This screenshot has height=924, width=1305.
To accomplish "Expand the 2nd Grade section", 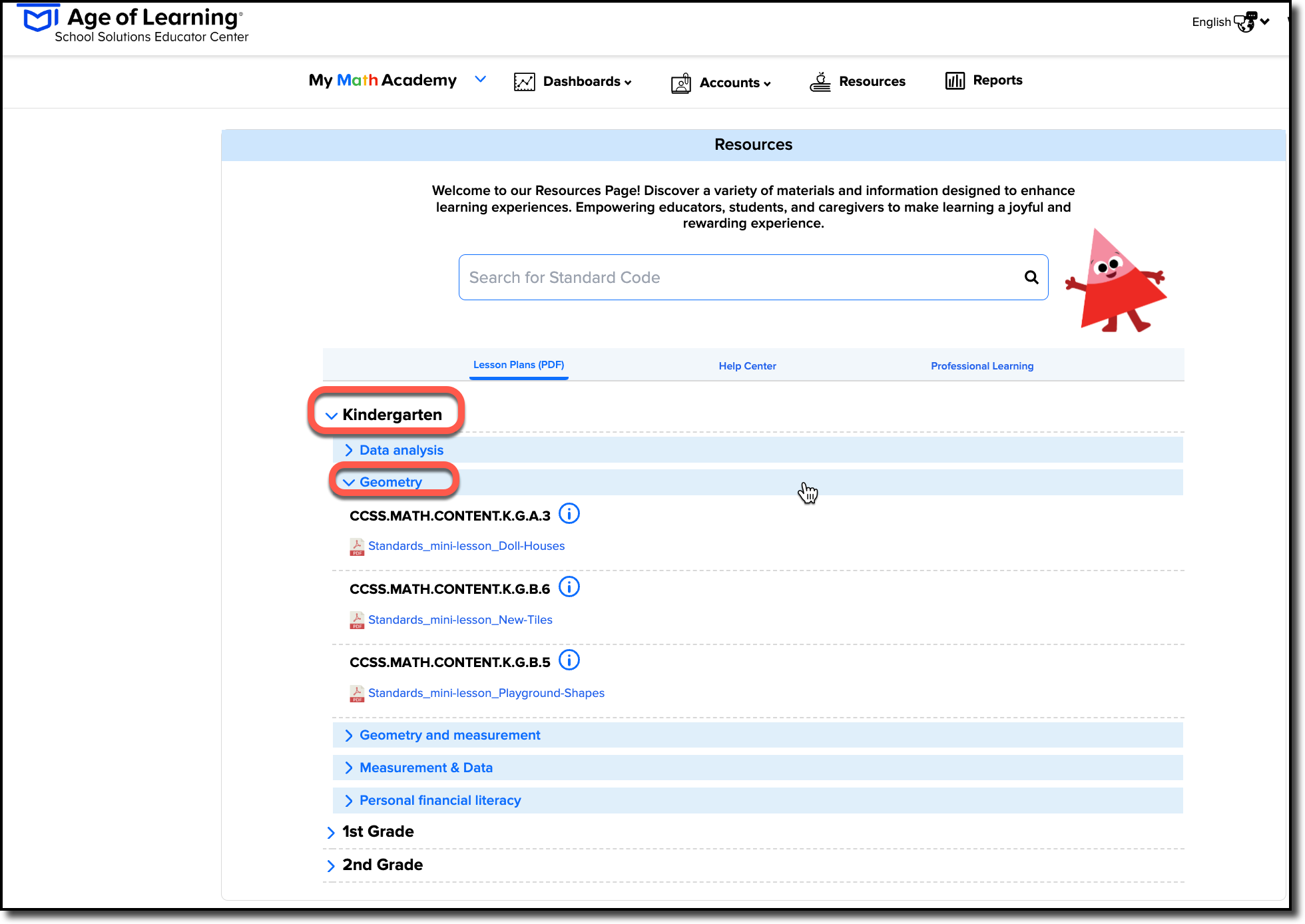I will pos(375,865).
